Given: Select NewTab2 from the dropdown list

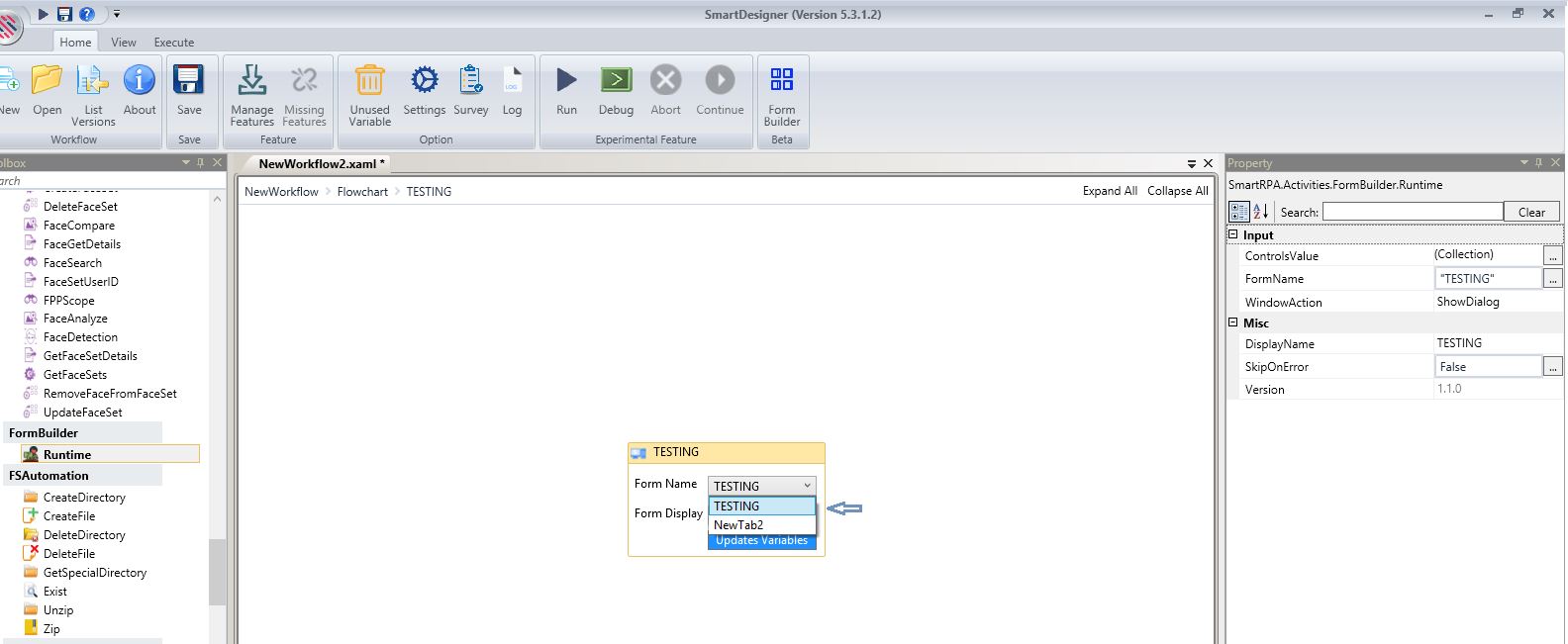Looking at the screenshot, I should point(738,525).
